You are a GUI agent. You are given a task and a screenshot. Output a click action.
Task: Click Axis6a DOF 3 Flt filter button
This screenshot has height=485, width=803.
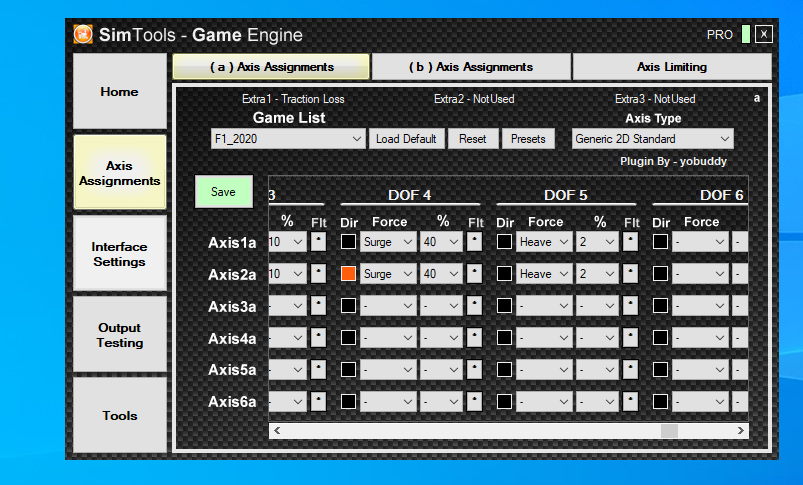click(x=319, y=402)
